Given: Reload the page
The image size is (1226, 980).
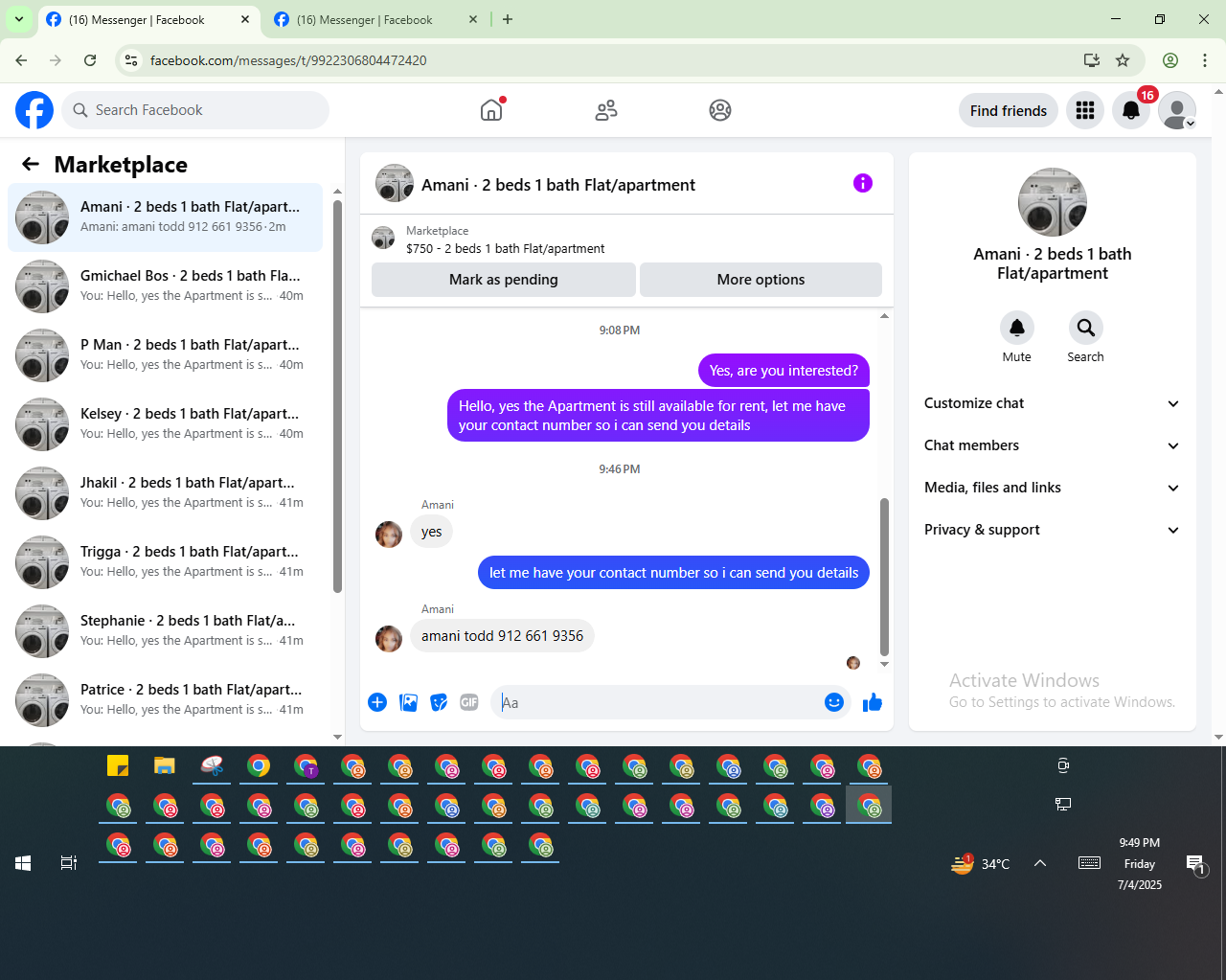Looking at the screenshot, I should click(90, 60).
